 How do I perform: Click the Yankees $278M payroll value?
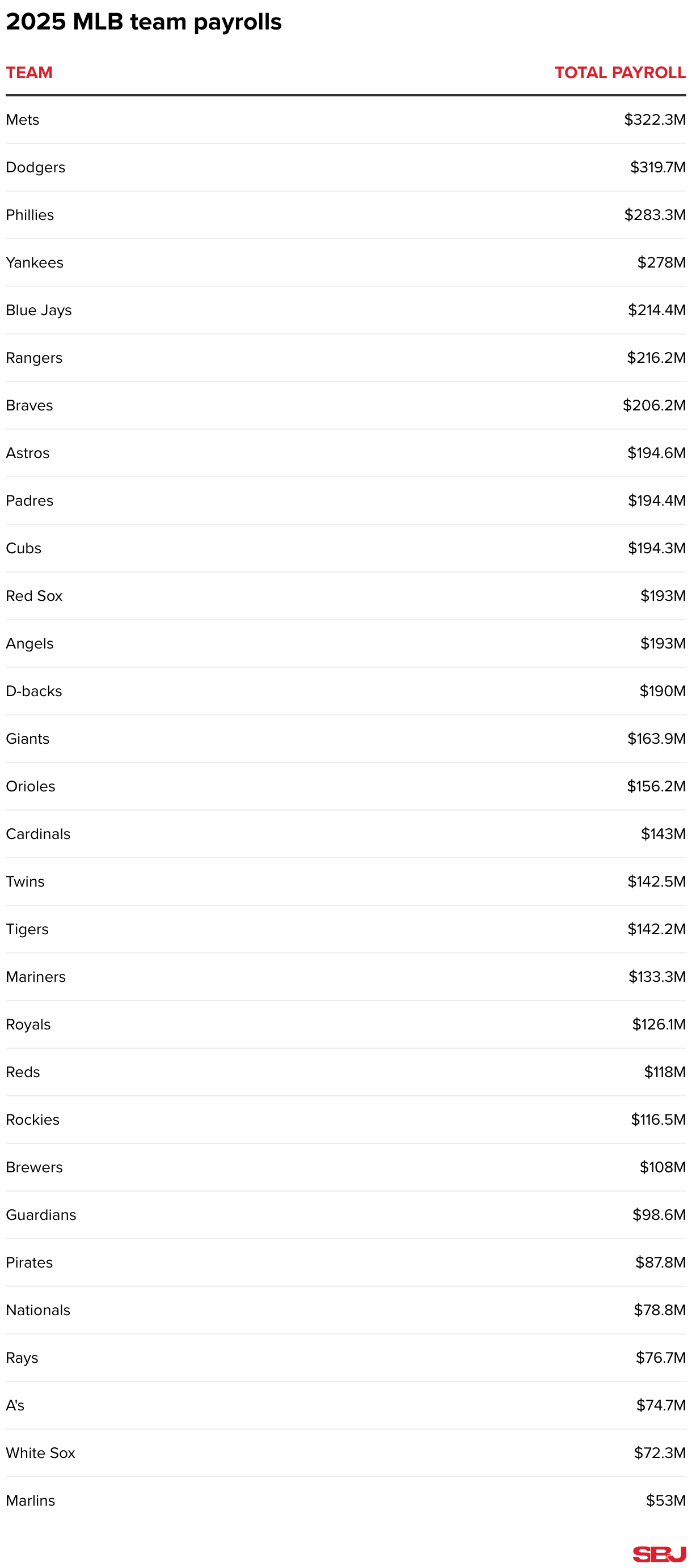point(661,262)
